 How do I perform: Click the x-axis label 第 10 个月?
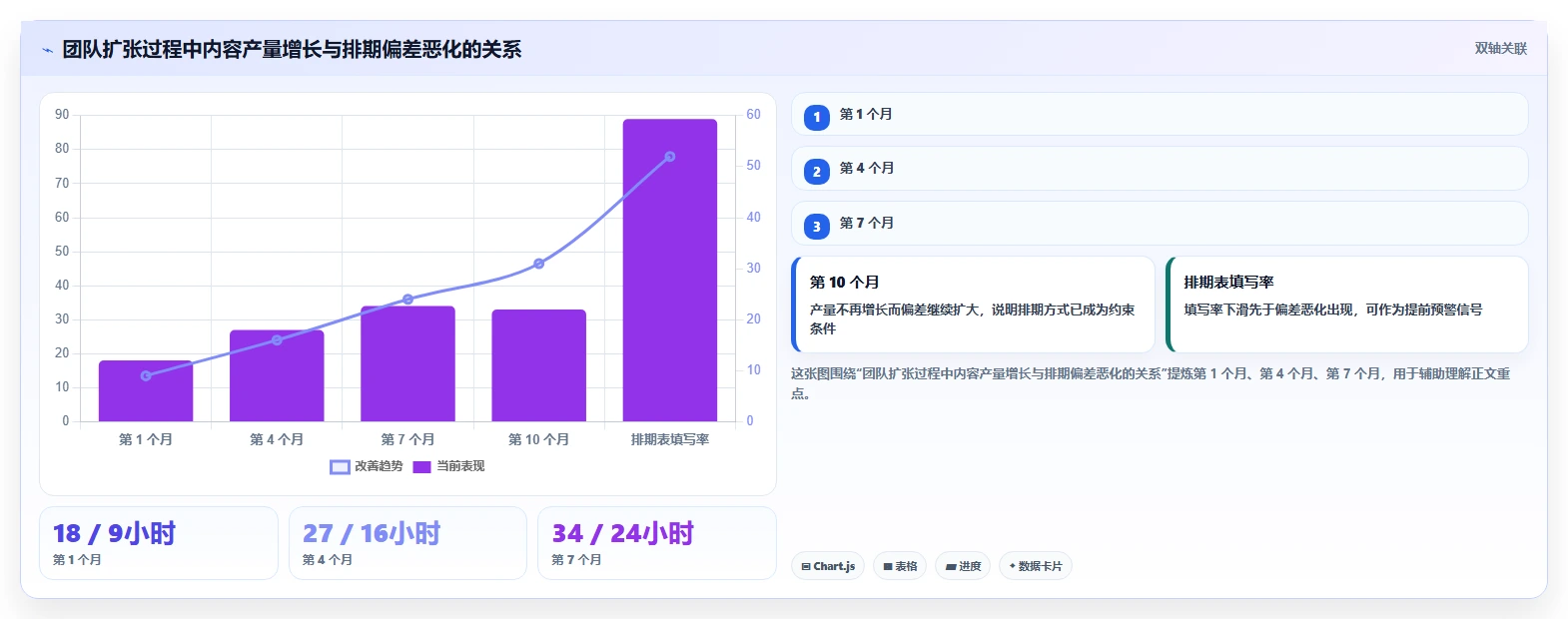pyautogui.click(x=538, y=439)
